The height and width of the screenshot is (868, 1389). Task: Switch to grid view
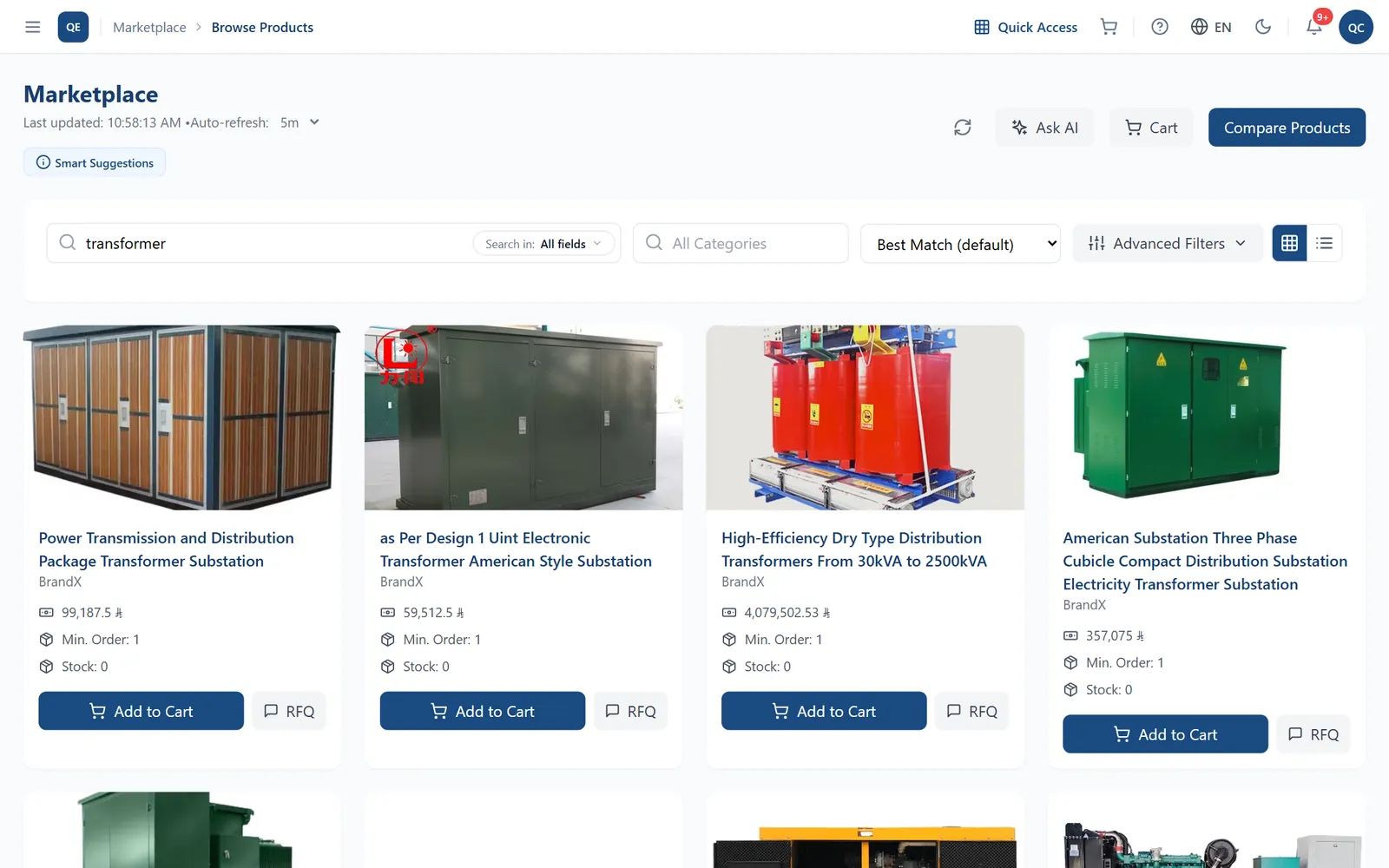point(1289,243)
